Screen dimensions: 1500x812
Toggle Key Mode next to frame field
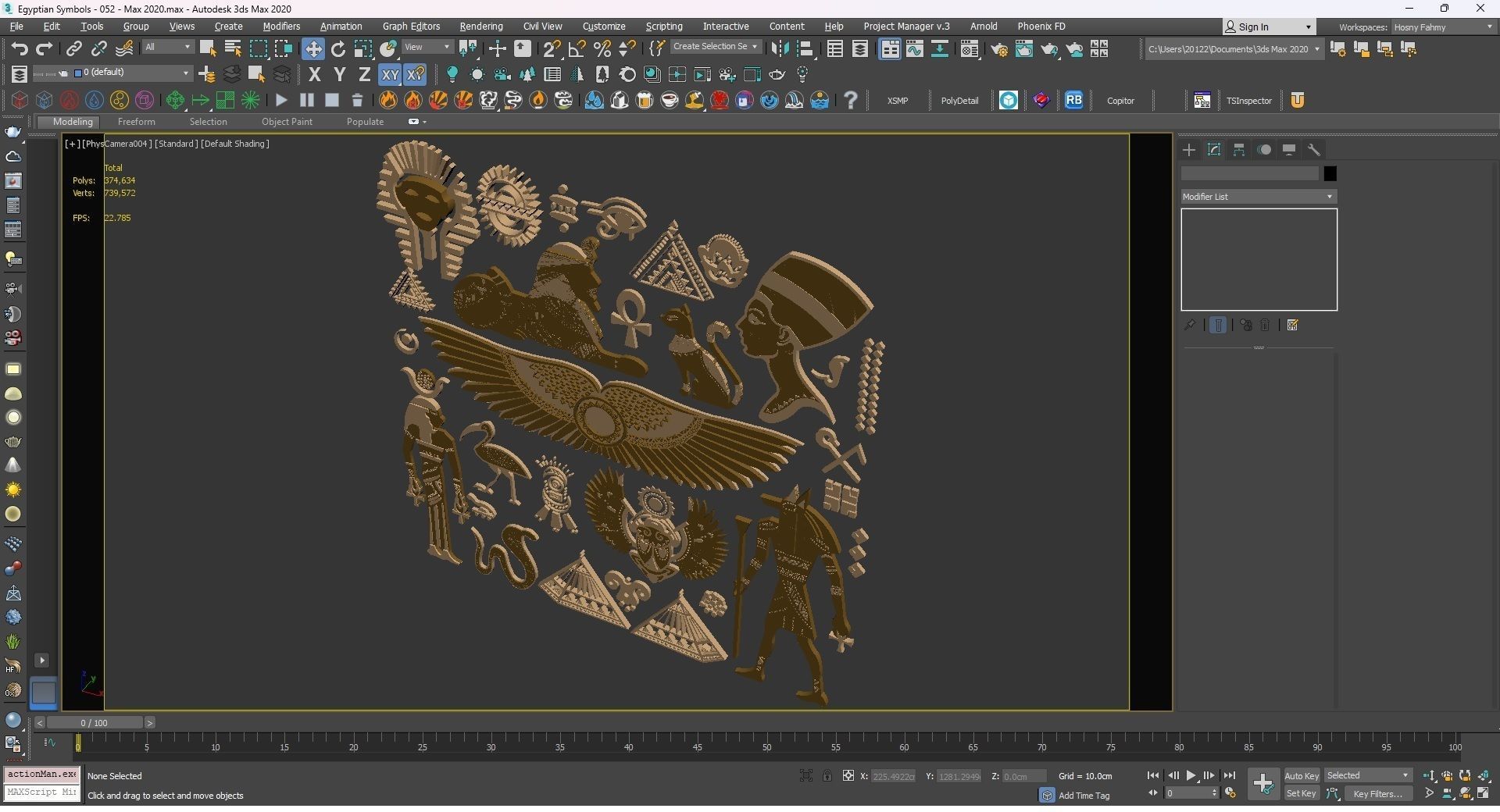click(x=1153, y=792)
